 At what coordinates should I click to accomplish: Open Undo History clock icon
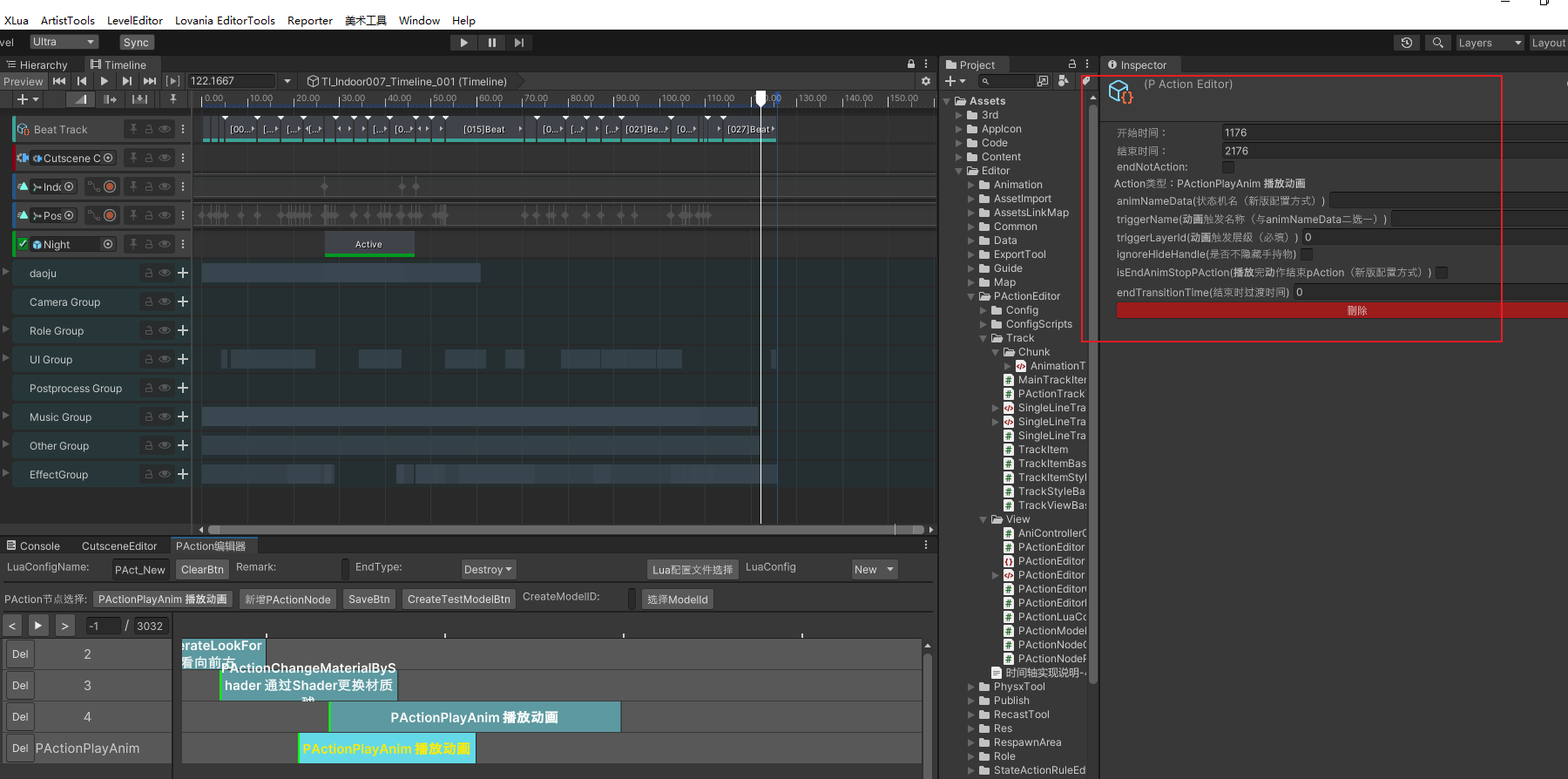click(x=1407, y=43)
